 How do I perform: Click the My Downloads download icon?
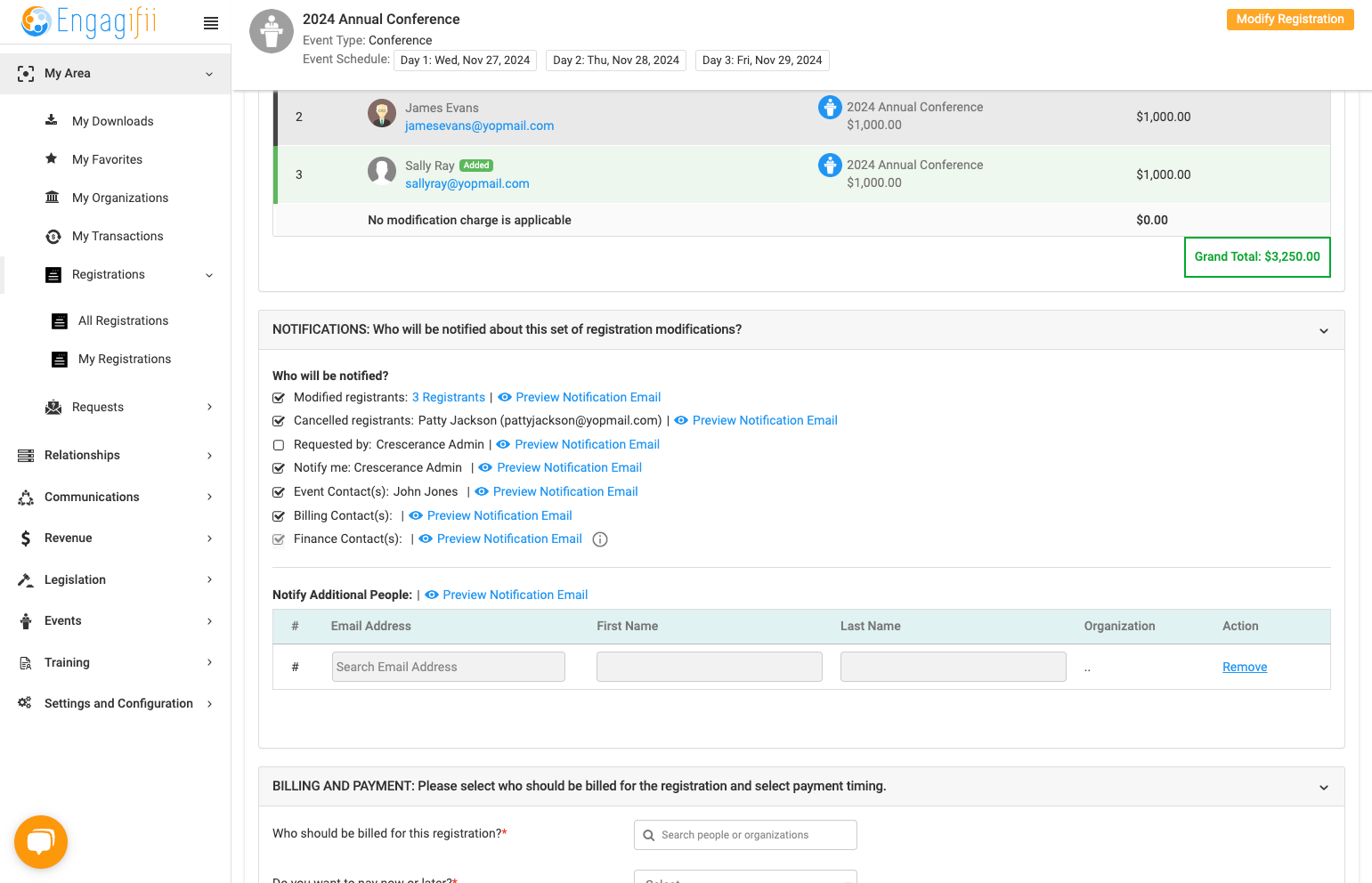point(52,120)
